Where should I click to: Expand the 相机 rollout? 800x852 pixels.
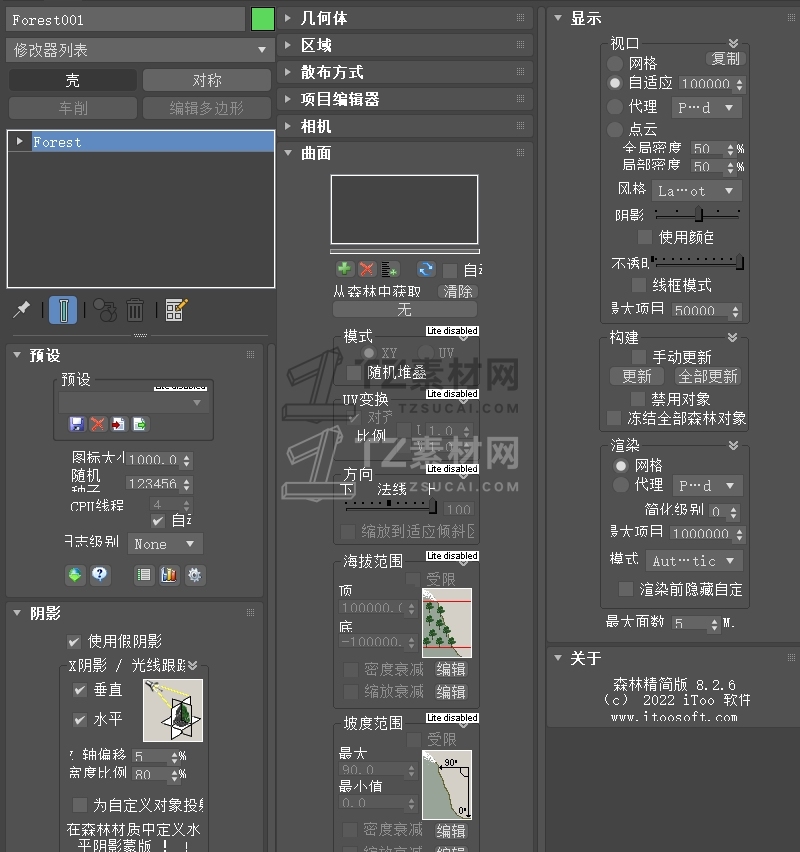tap(405, 126)
